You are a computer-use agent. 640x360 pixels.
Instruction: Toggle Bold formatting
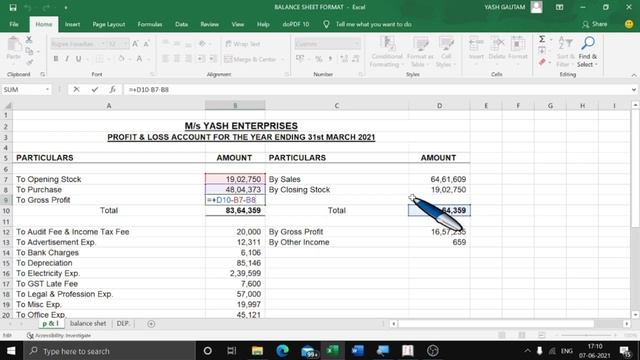coord(56,59)
